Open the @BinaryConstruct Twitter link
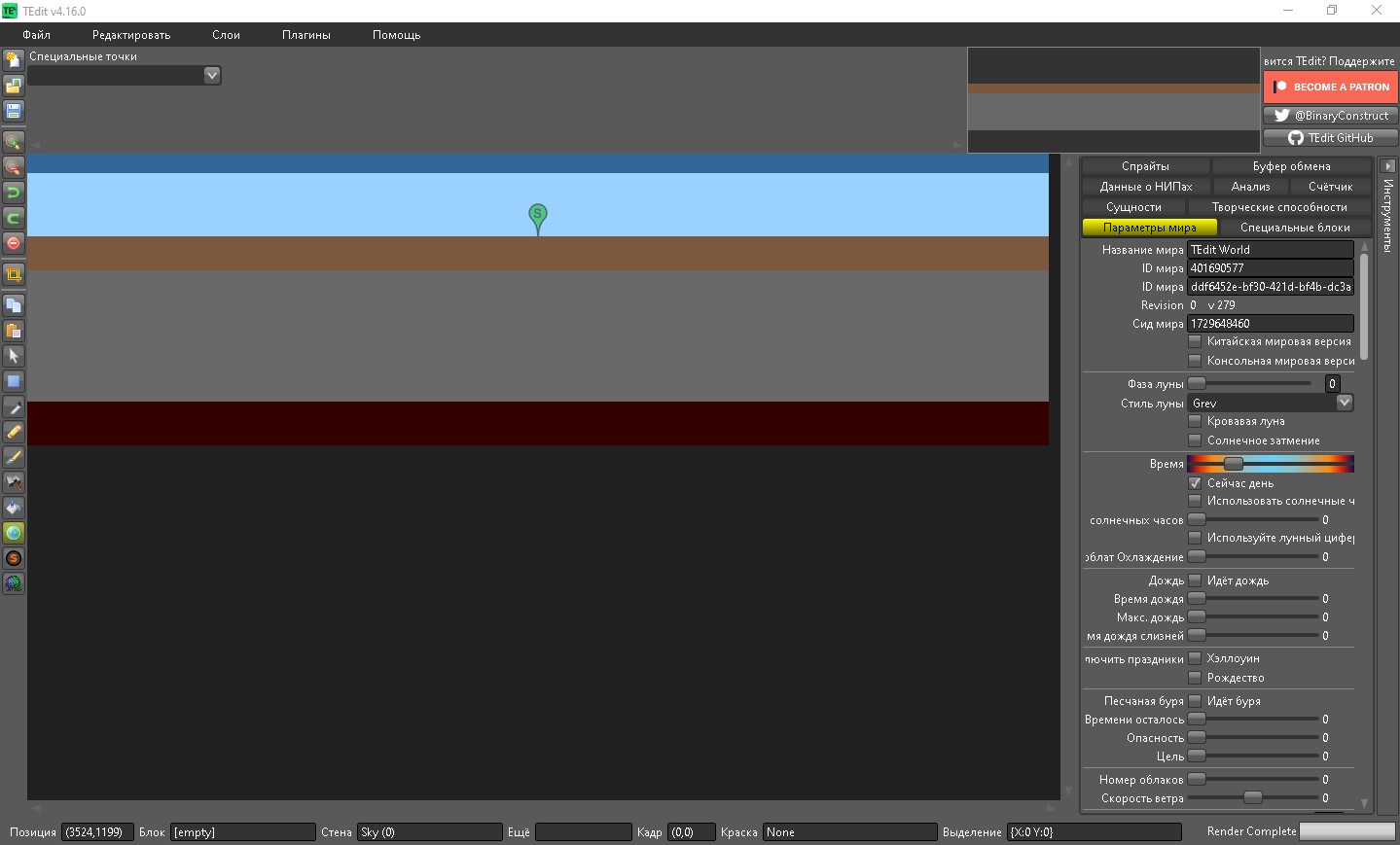Screen dimensions: 1400x845 pos(1330,116)
